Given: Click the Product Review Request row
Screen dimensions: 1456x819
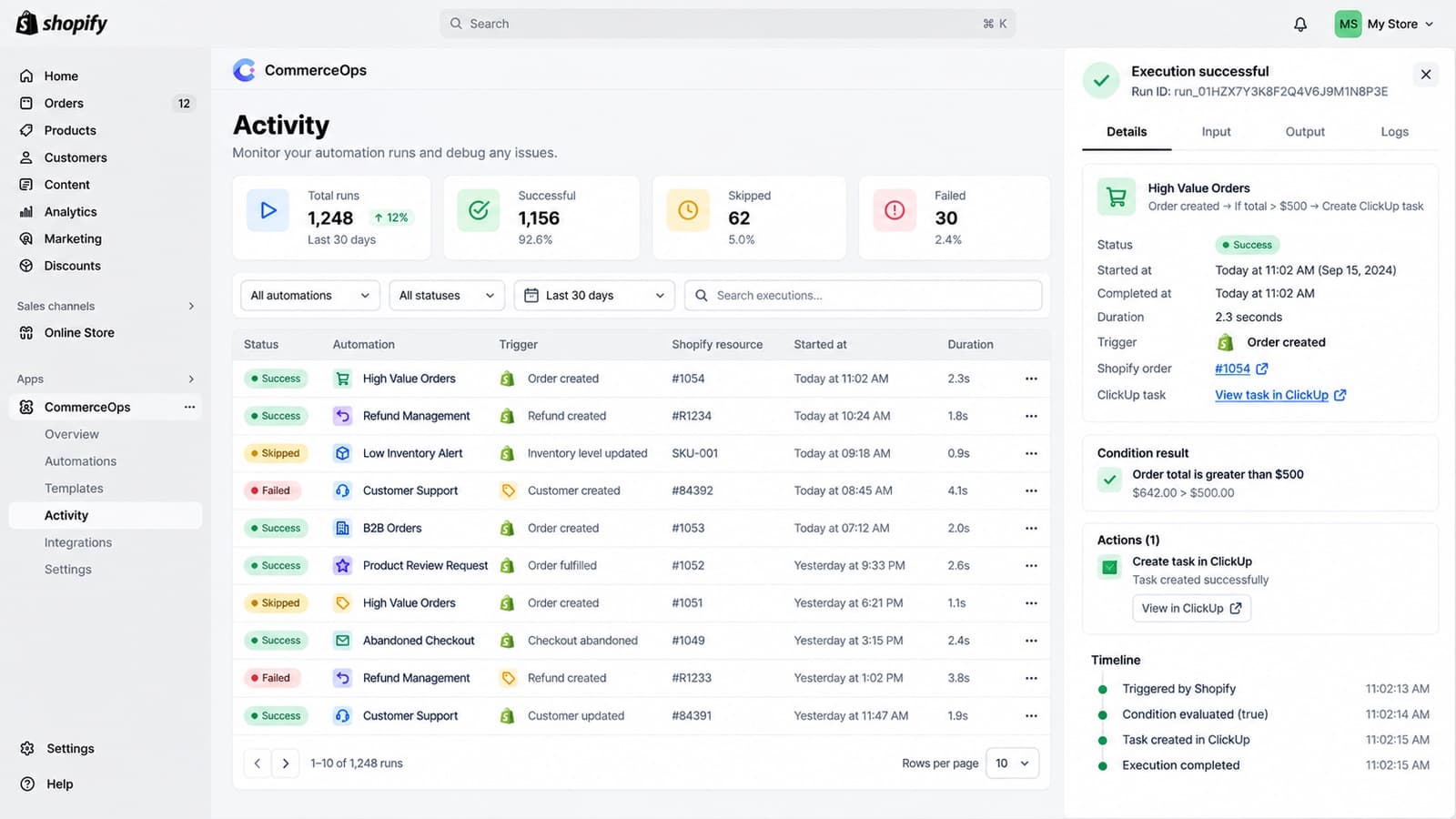Looking at the screenshot, I should 642,566.
